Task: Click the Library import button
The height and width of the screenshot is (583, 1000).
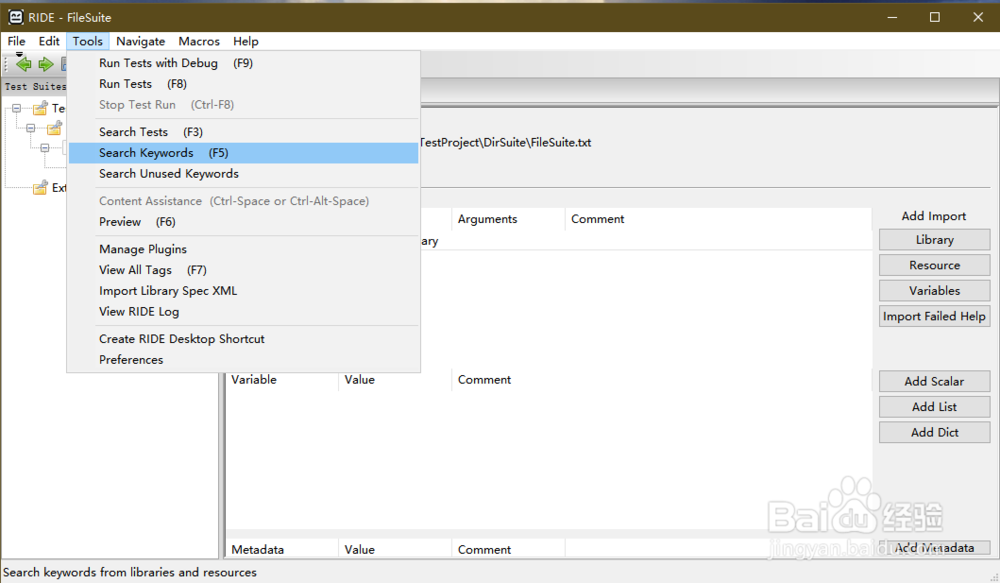Action: pyautogui.click(x=934, y=240)
